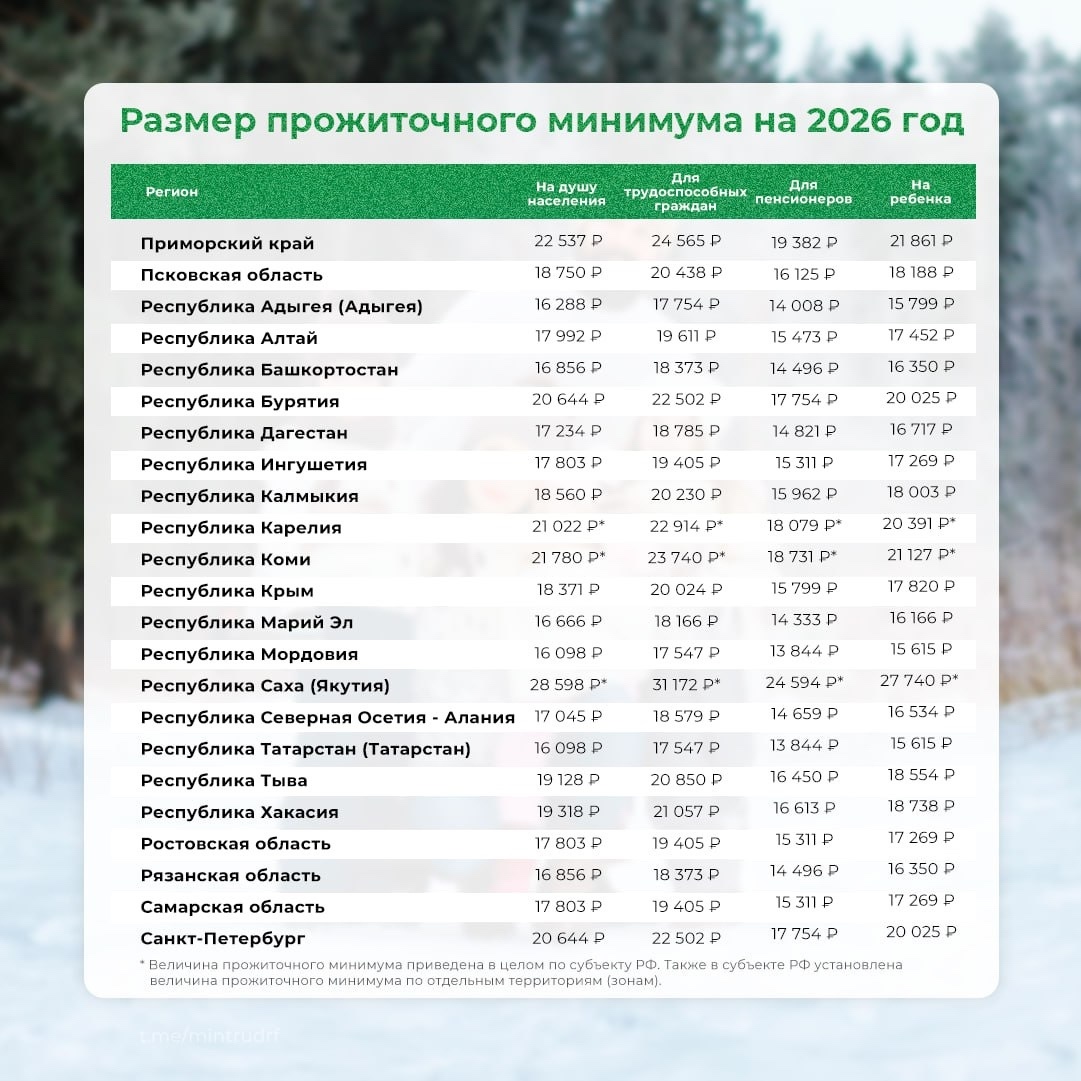This screenshot has height=1081, width=1081.
Task: Click the 'Для трудоспособных граждан' header
Action: pyautogui.click(x=694, y=191)
